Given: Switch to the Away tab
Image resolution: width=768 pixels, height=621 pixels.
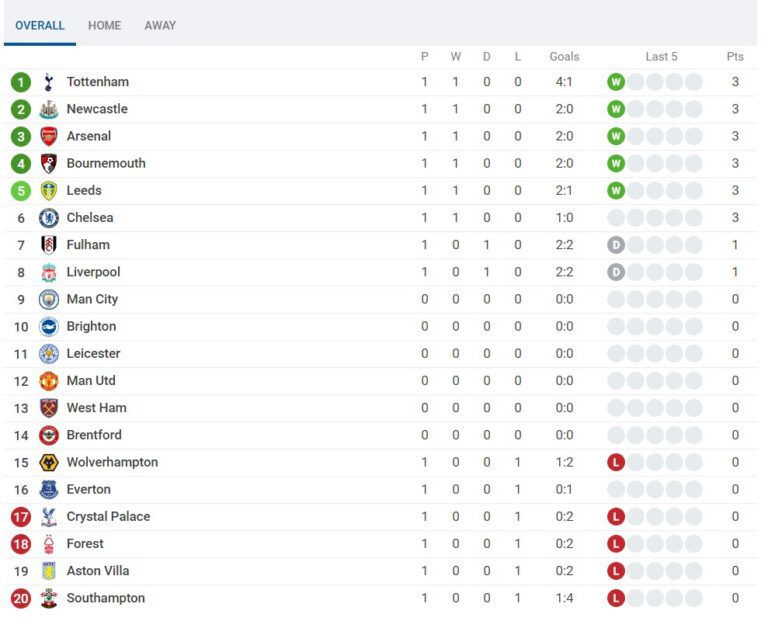Looking at the screenshot, I should point(160,26).
